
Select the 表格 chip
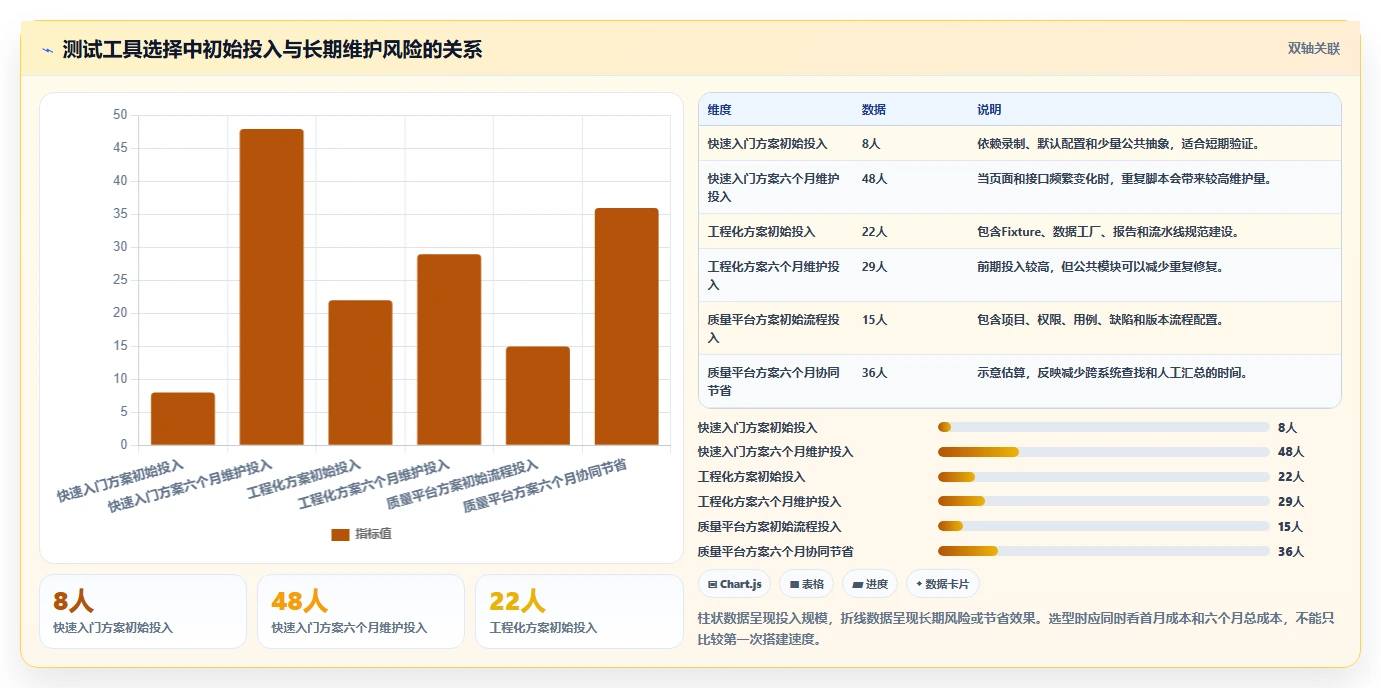[806, 584]
